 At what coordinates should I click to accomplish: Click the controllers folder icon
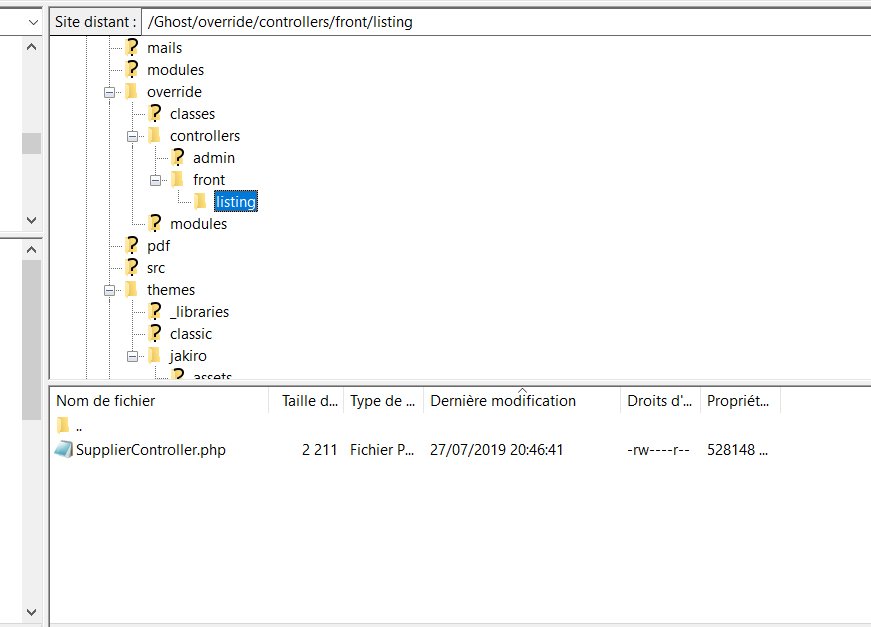155,135
